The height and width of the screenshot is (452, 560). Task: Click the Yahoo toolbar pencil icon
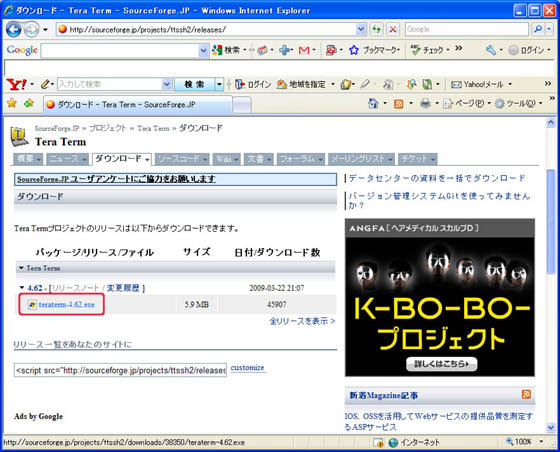click(45, 84)
